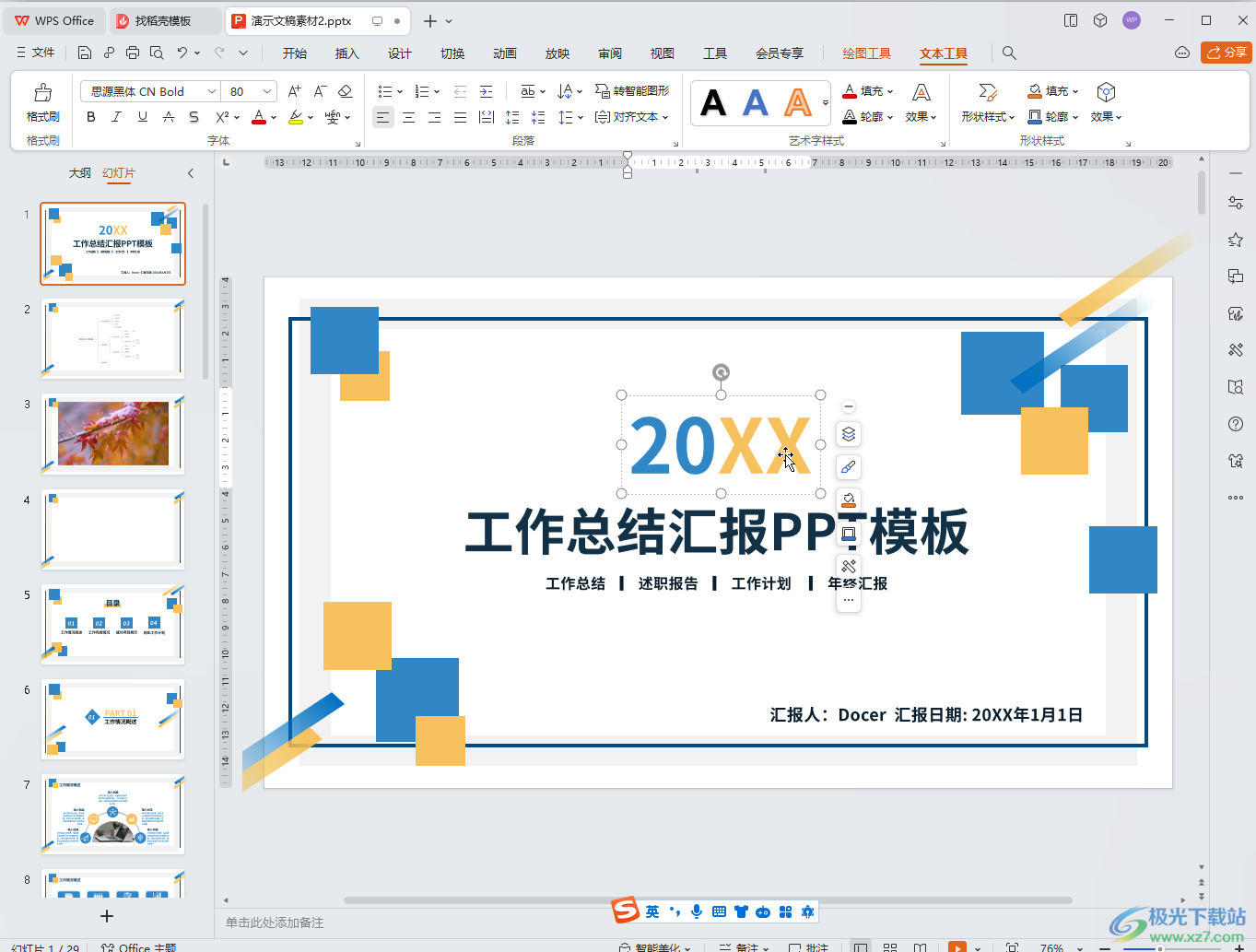Image resolution: width=1256 pixels, height=952 pixels.
Task: Open the font size dropdown
Action: (267, 91)
